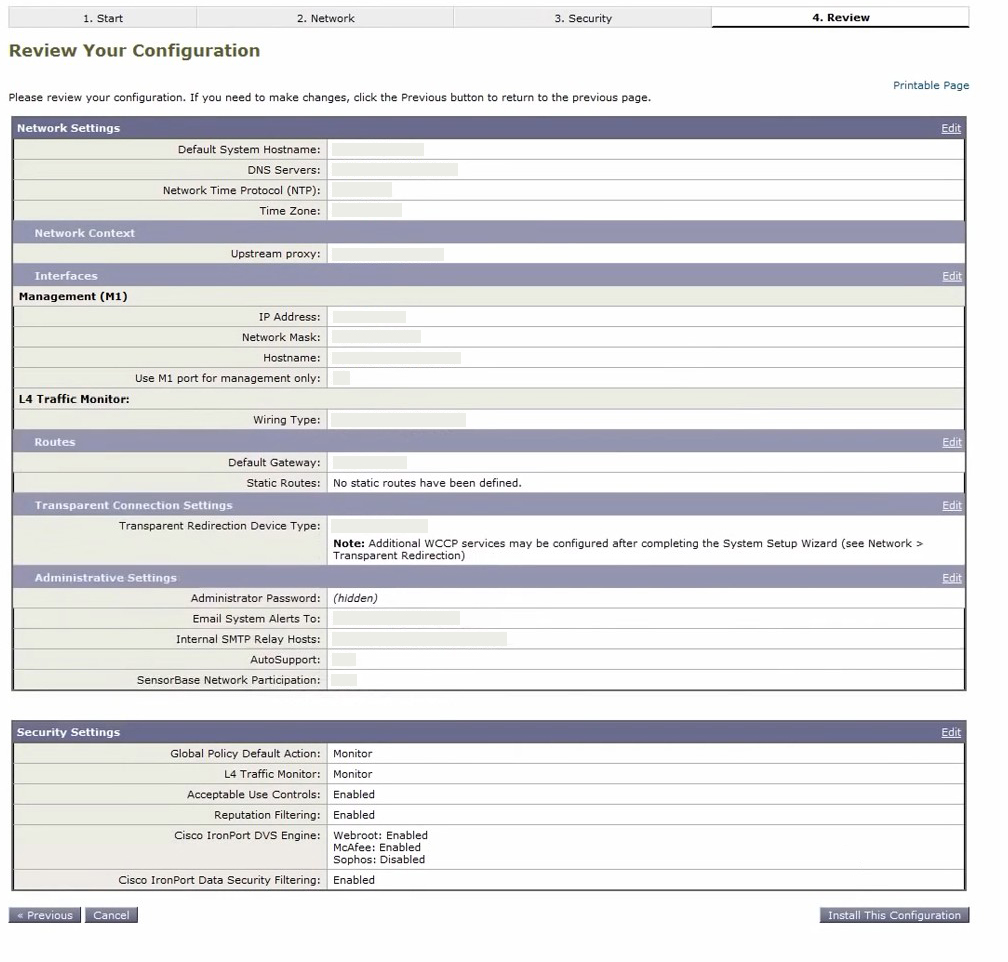The image size is (1008, 962).
Task: Open the Printable Page link
Action: (930, 86)
